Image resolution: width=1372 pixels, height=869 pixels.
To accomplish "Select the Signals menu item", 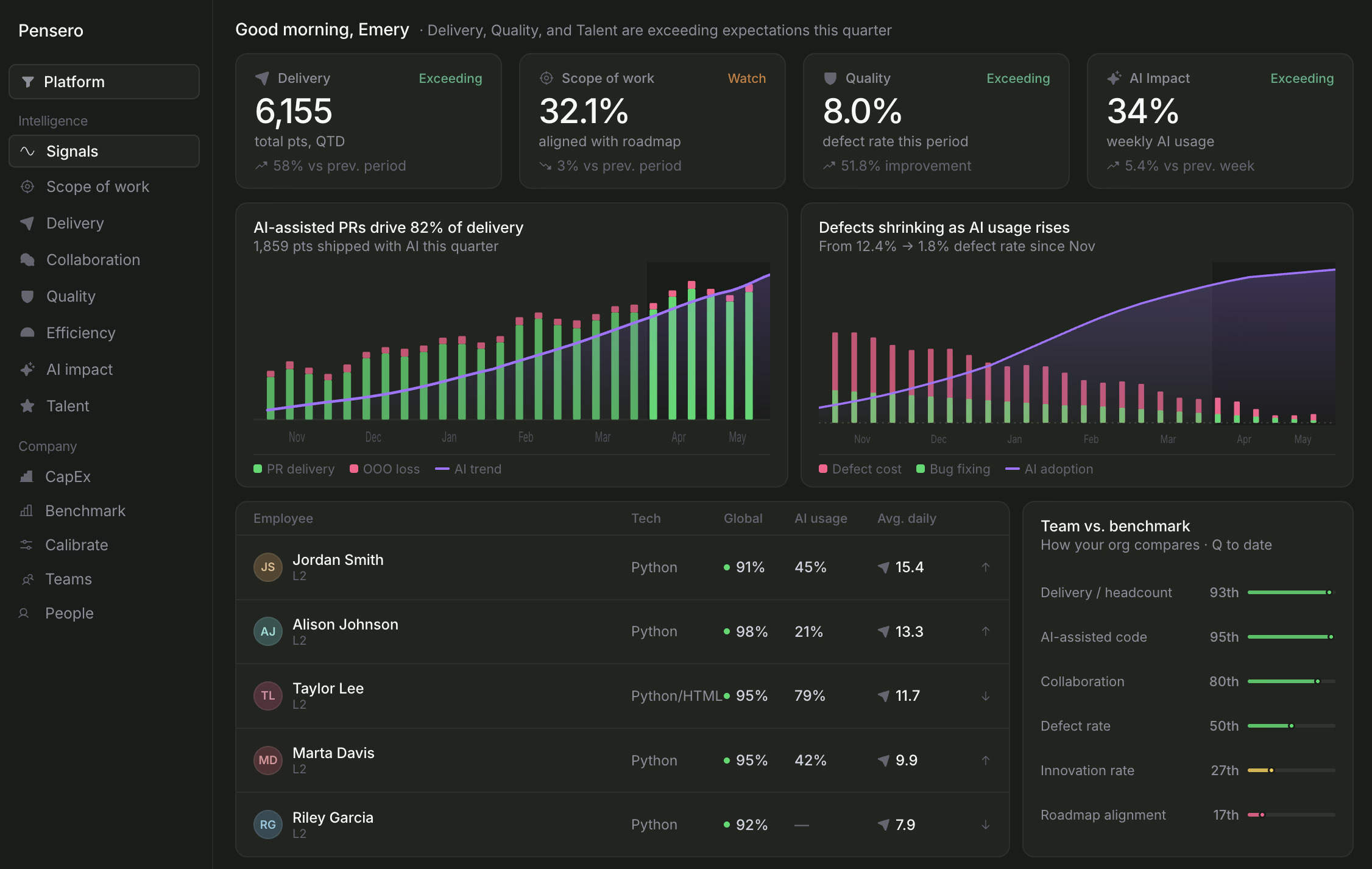I will [104, 151].
